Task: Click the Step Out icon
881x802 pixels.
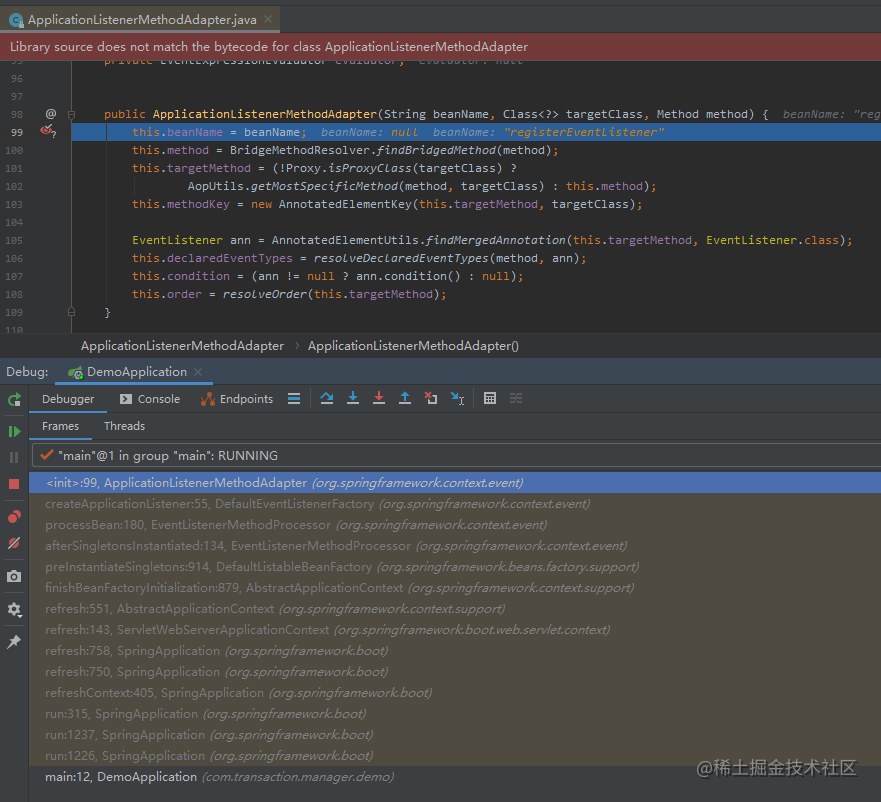Action: 405,398
